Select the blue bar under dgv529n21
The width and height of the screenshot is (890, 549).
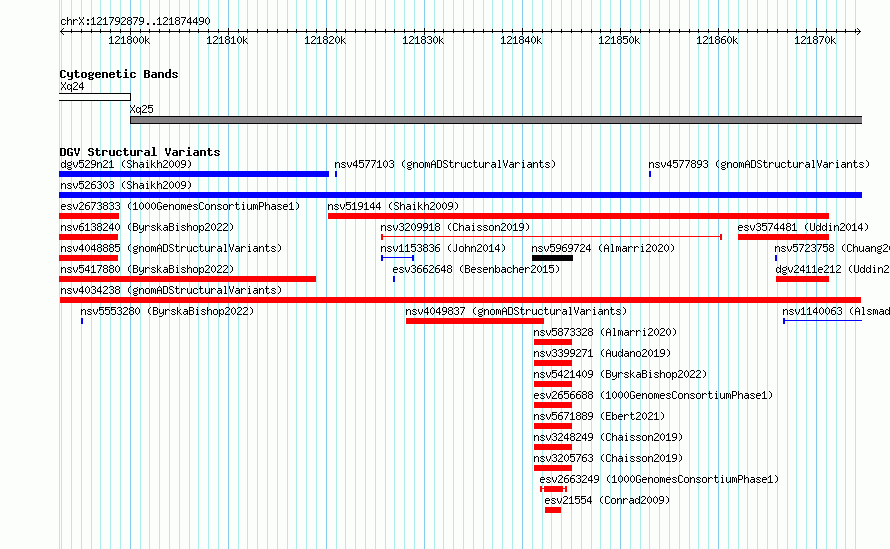pos(194,174)
